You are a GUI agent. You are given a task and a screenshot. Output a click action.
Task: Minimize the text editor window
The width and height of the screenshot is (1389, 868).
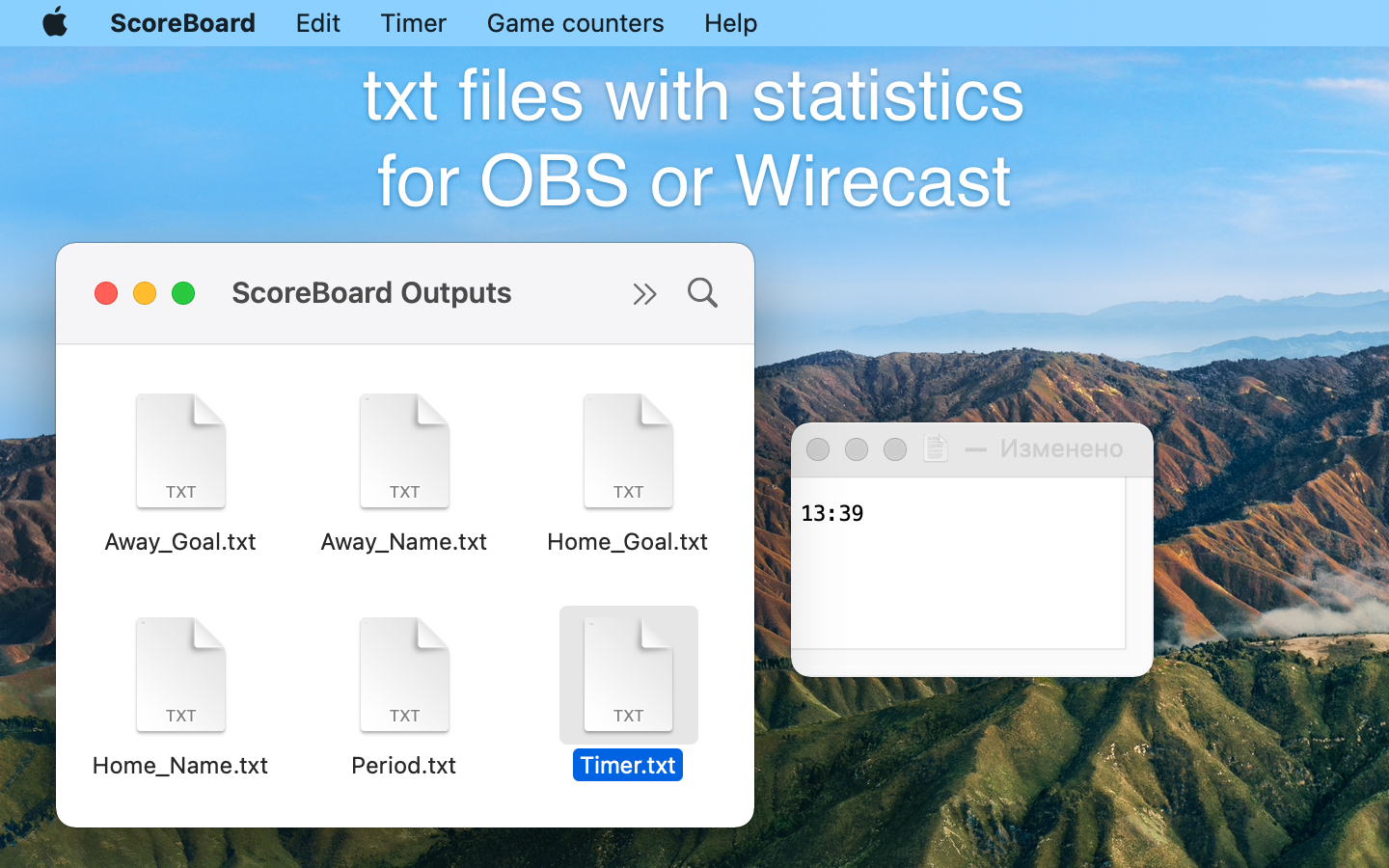(857, 449)
